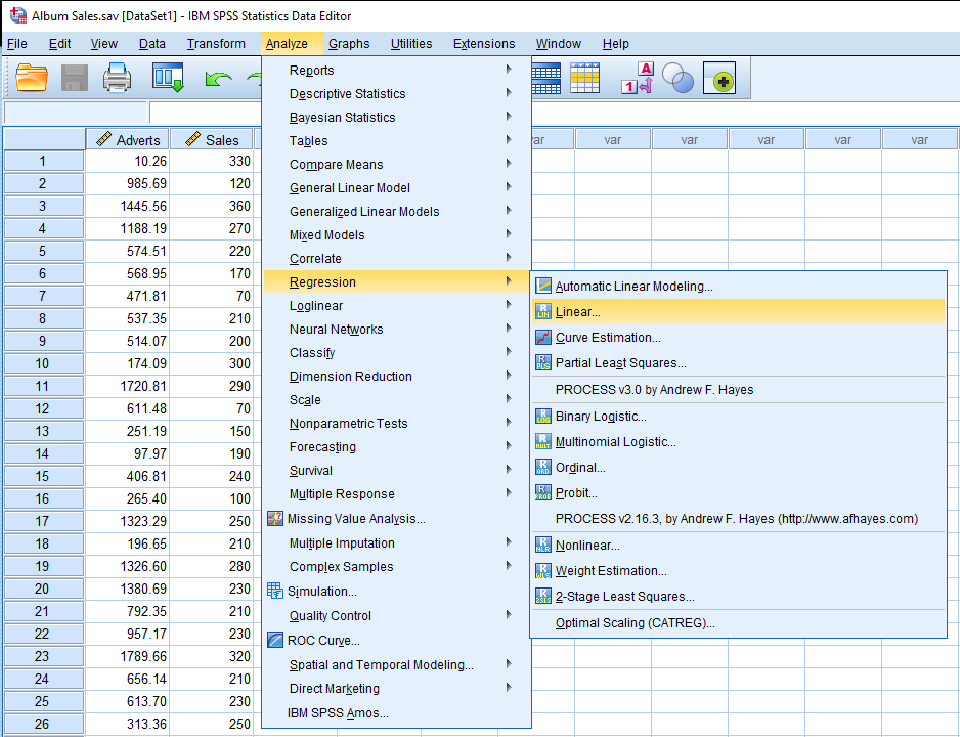This screenshot has height=737, width=960.
Task: Open the Graphs menu
Action: 349,43
